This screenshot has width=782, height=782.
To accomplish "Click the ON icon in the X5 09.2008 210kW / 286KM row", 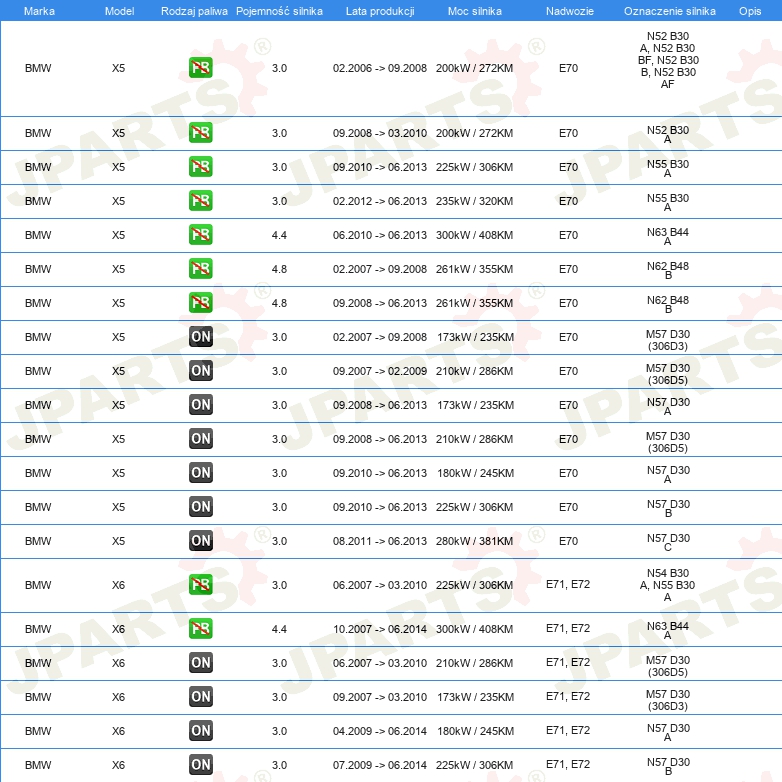I will tap(200, 438).
